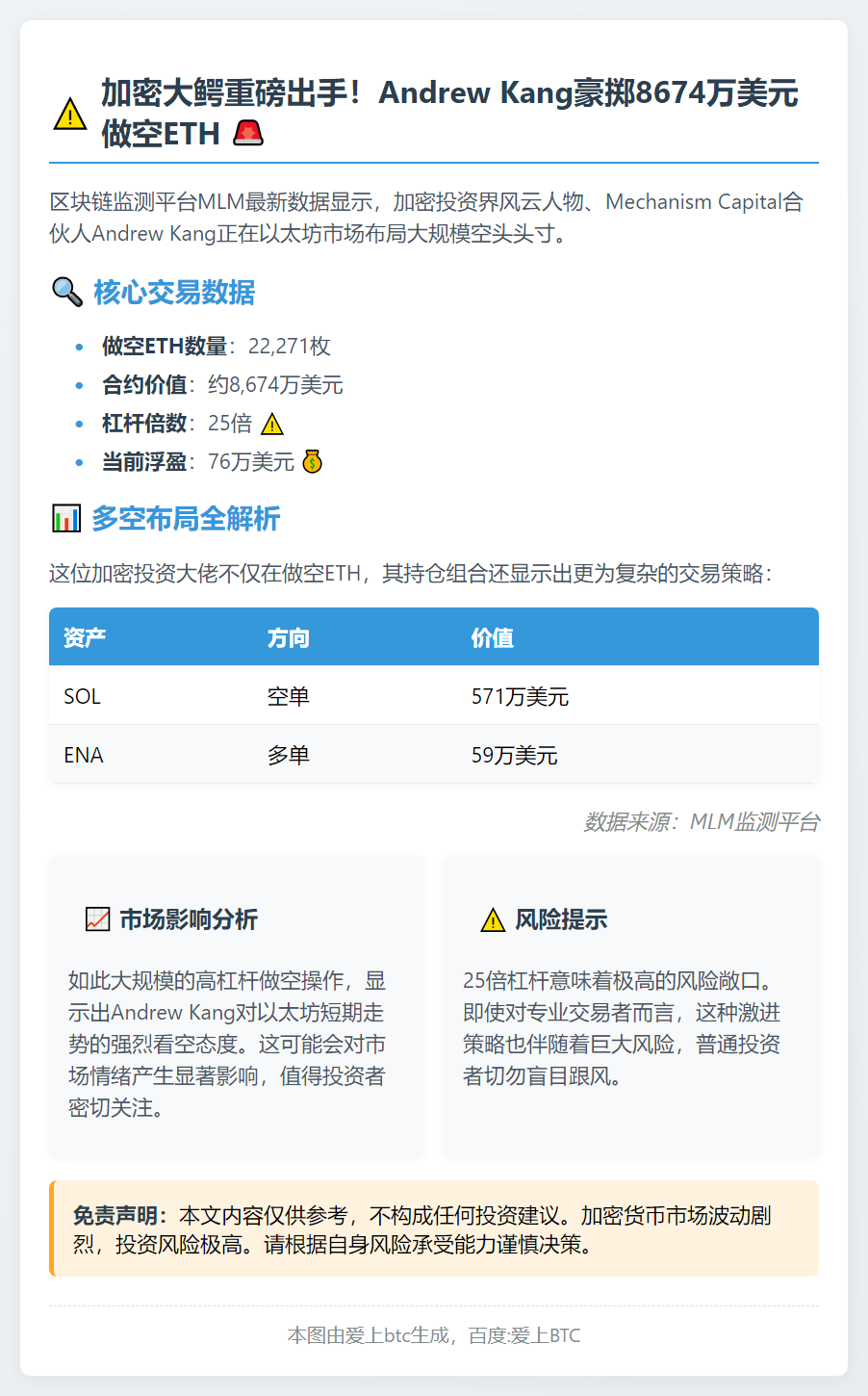
Task: Click the yellow warning icon beside the headline
Action: (x=70, y=115)
